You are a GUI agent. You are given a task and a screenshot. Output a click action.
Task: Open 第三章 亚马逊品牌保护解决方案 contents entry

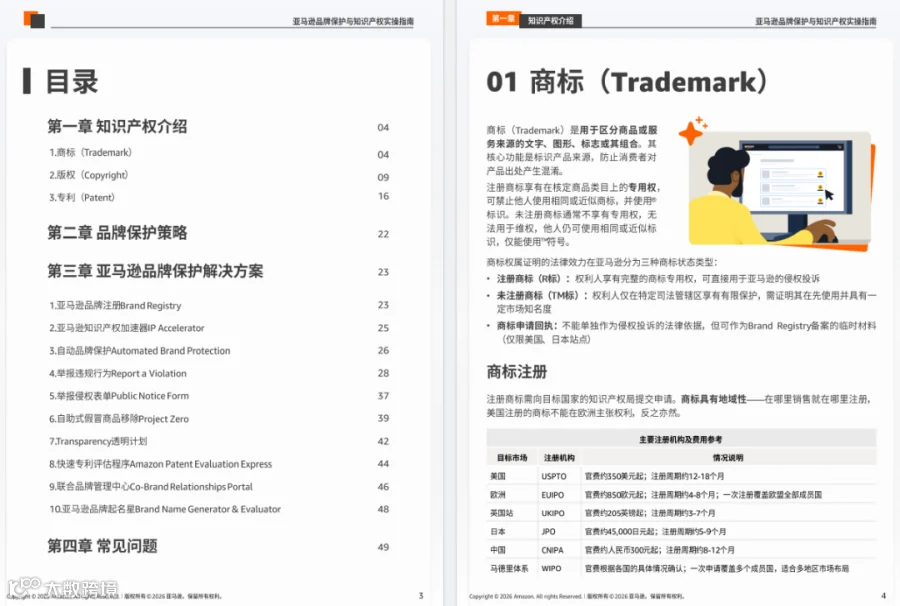click(155, 271)
